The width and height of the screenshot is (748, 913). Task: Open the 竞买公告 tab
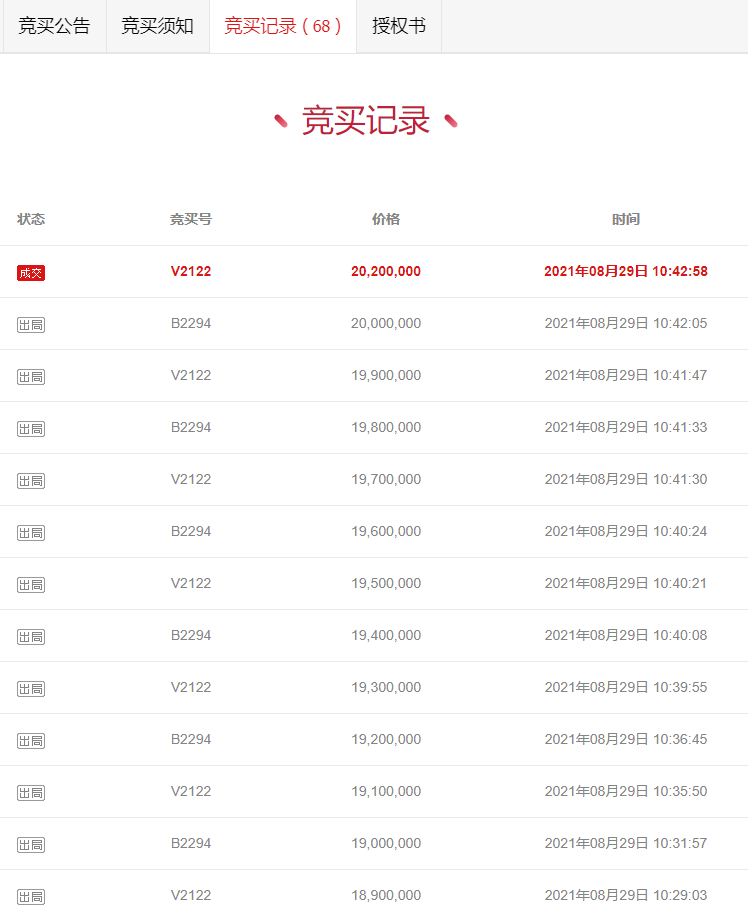(x=54, y=26)
